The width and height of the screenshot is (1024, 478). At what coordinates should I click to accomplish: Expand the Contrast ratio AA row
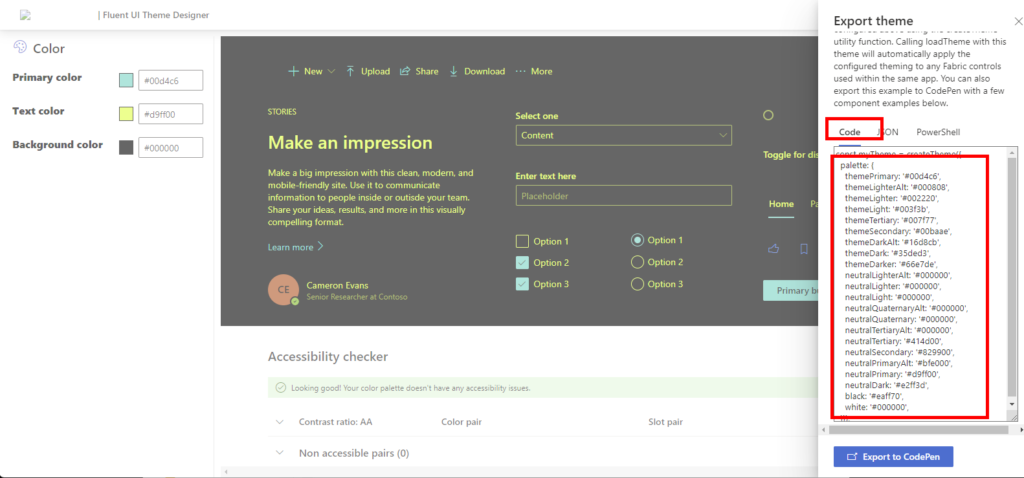point(280,422)
